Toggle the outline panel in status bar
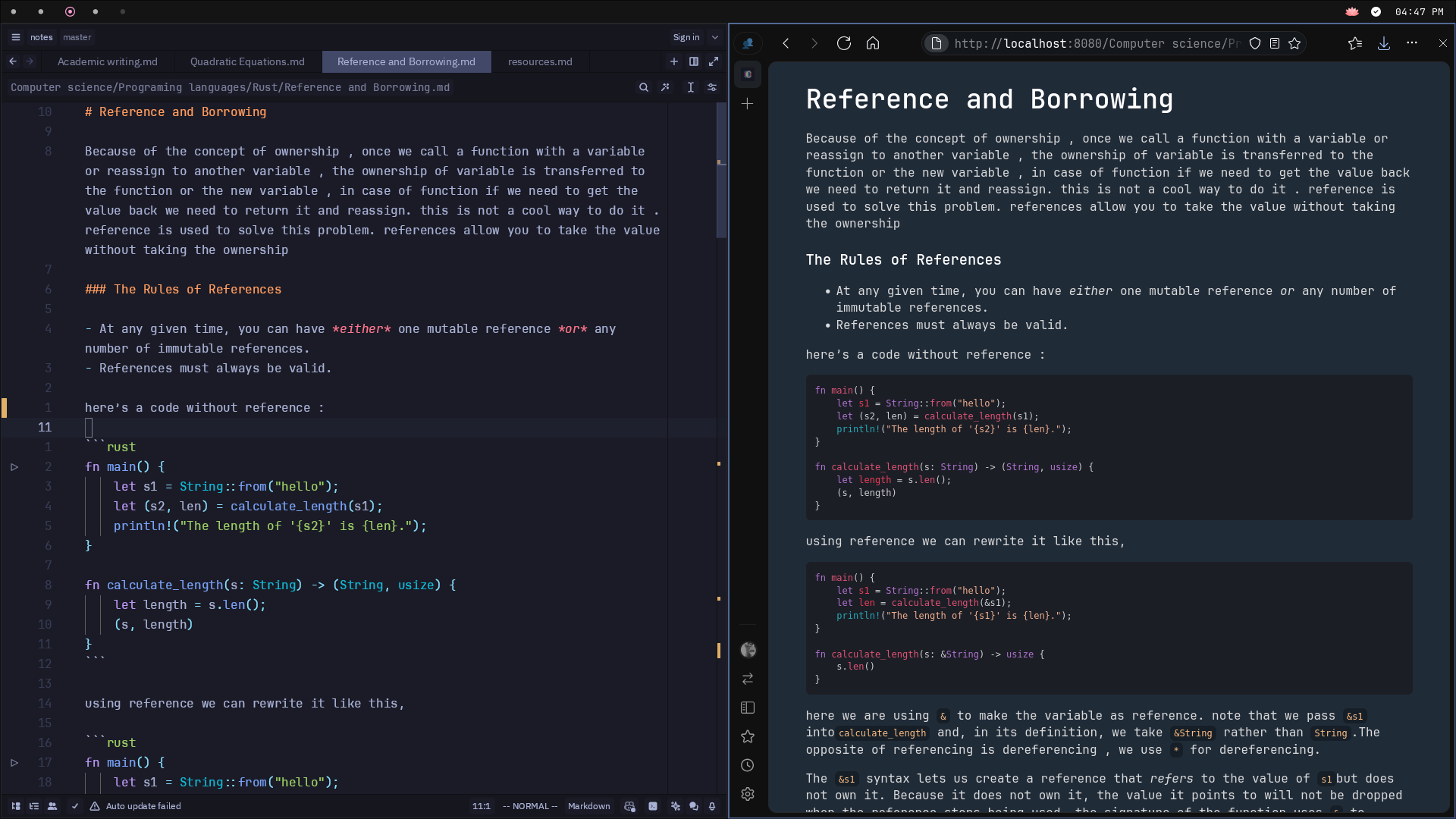The width and height of the screenshot is (1456, 819). coord(34,806)
